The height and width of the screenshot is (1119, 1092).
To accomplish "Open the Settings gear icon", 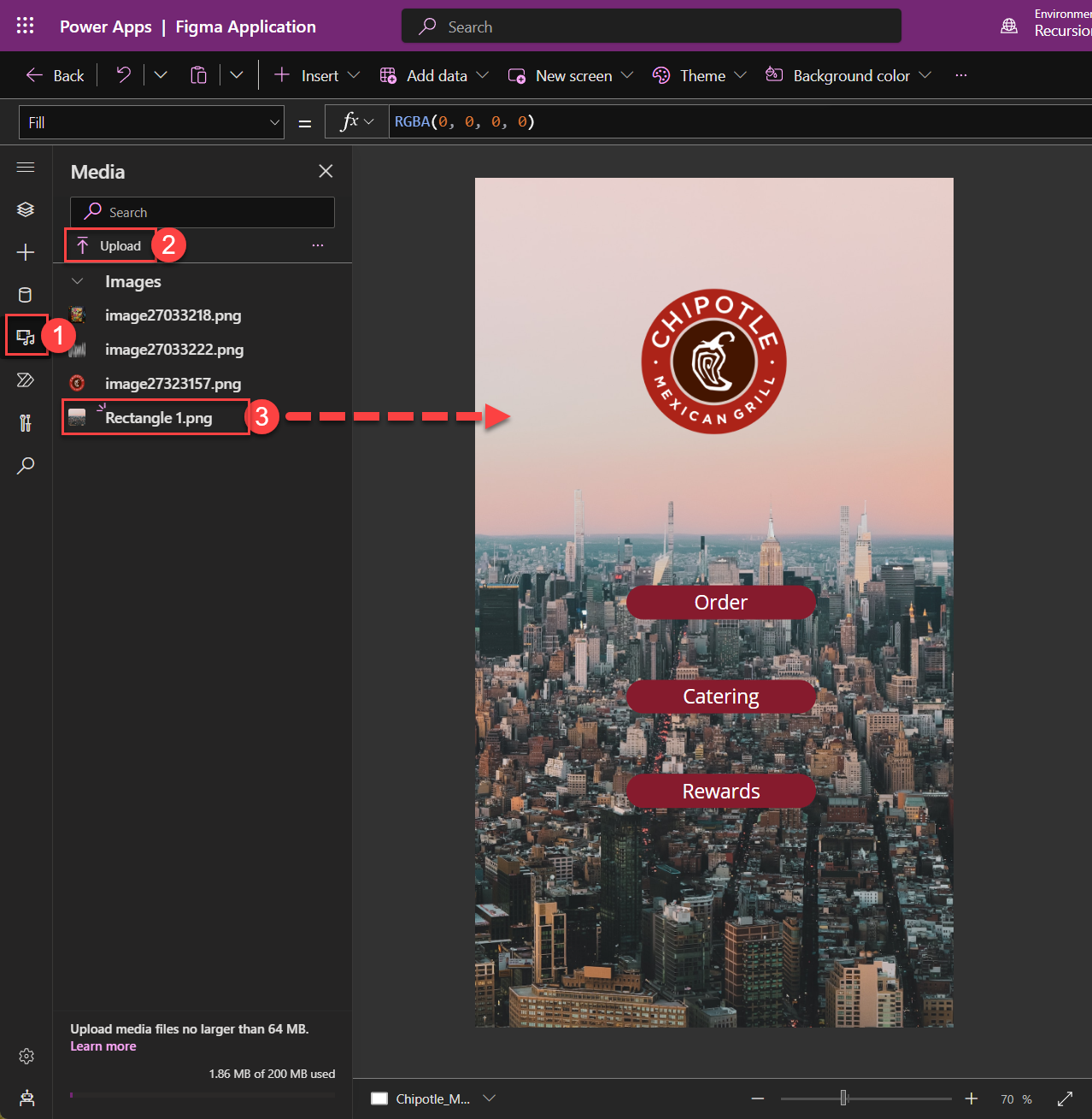I will click(x=26, y=1056).
